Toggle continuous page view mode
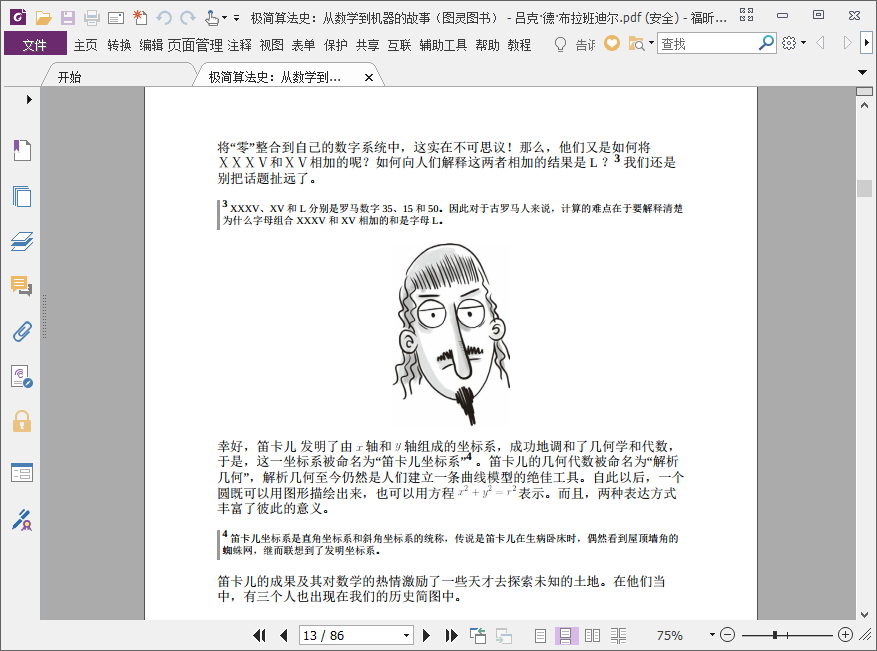The width and height of the screenshot is (877, 651). tap(565, 635)
